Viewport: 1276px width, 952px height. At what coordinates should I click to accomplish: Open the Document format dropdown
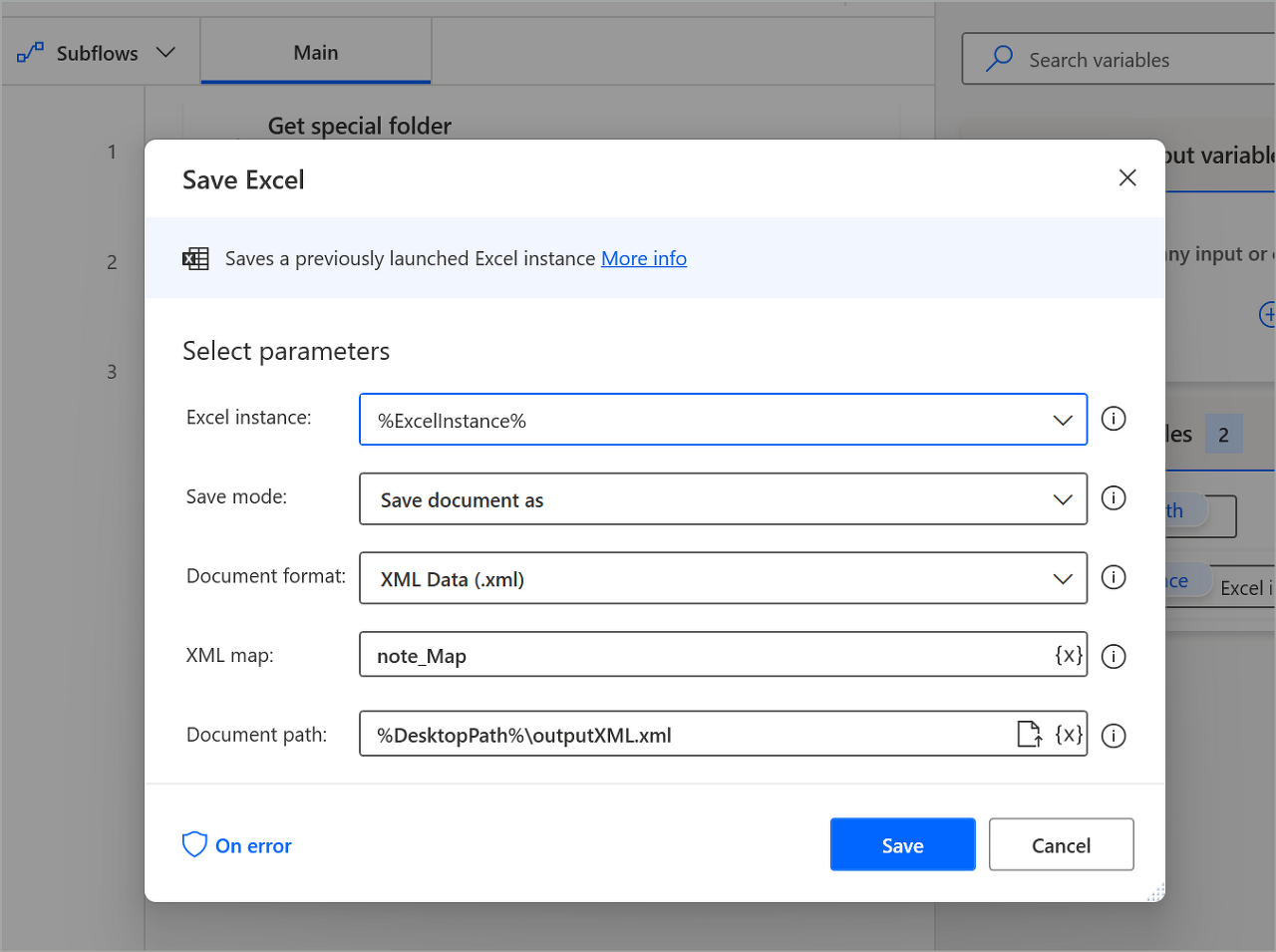click(1063, 579)
